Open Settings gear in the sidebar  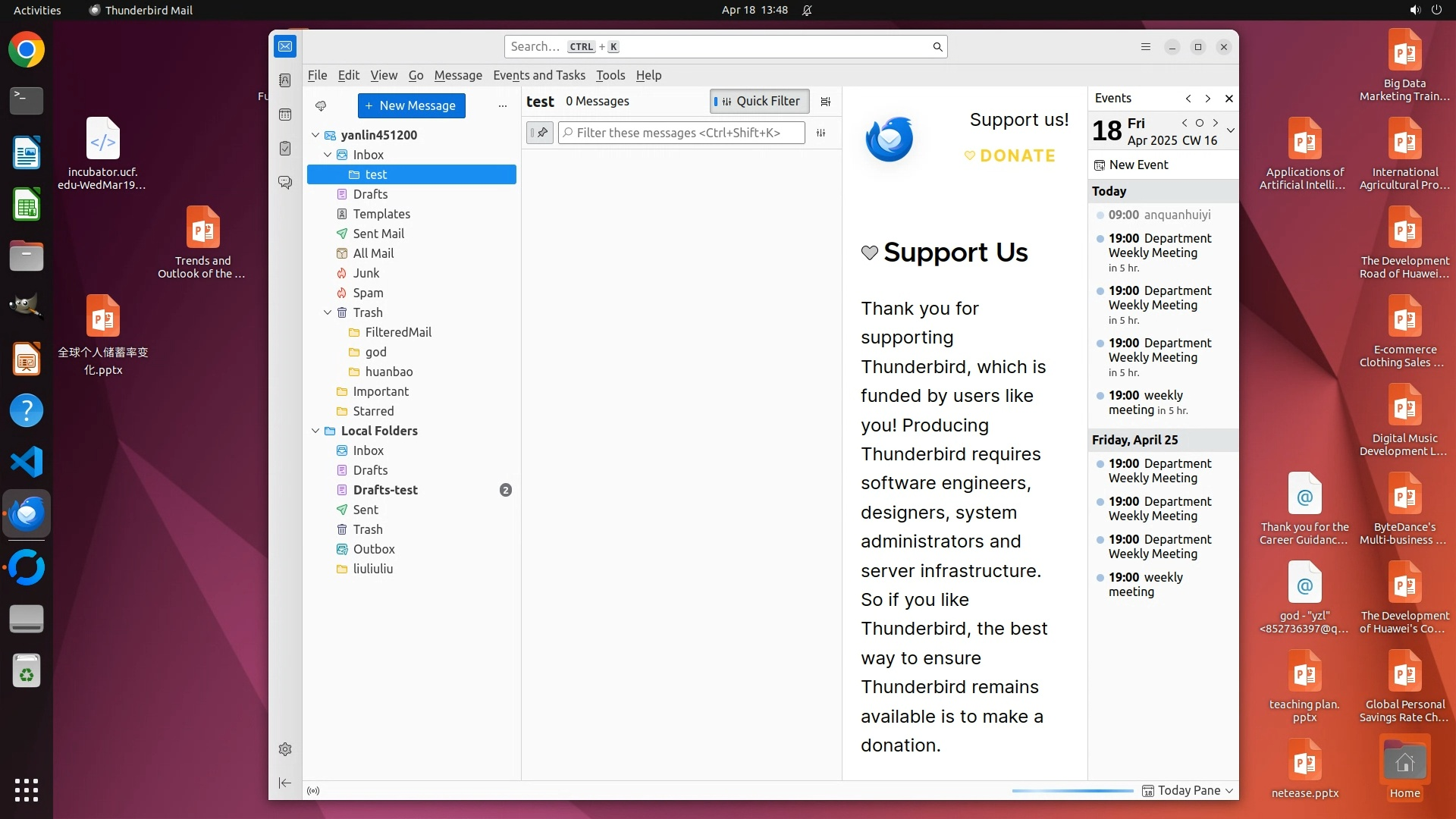pyautogui.click(x=285, y=749)
